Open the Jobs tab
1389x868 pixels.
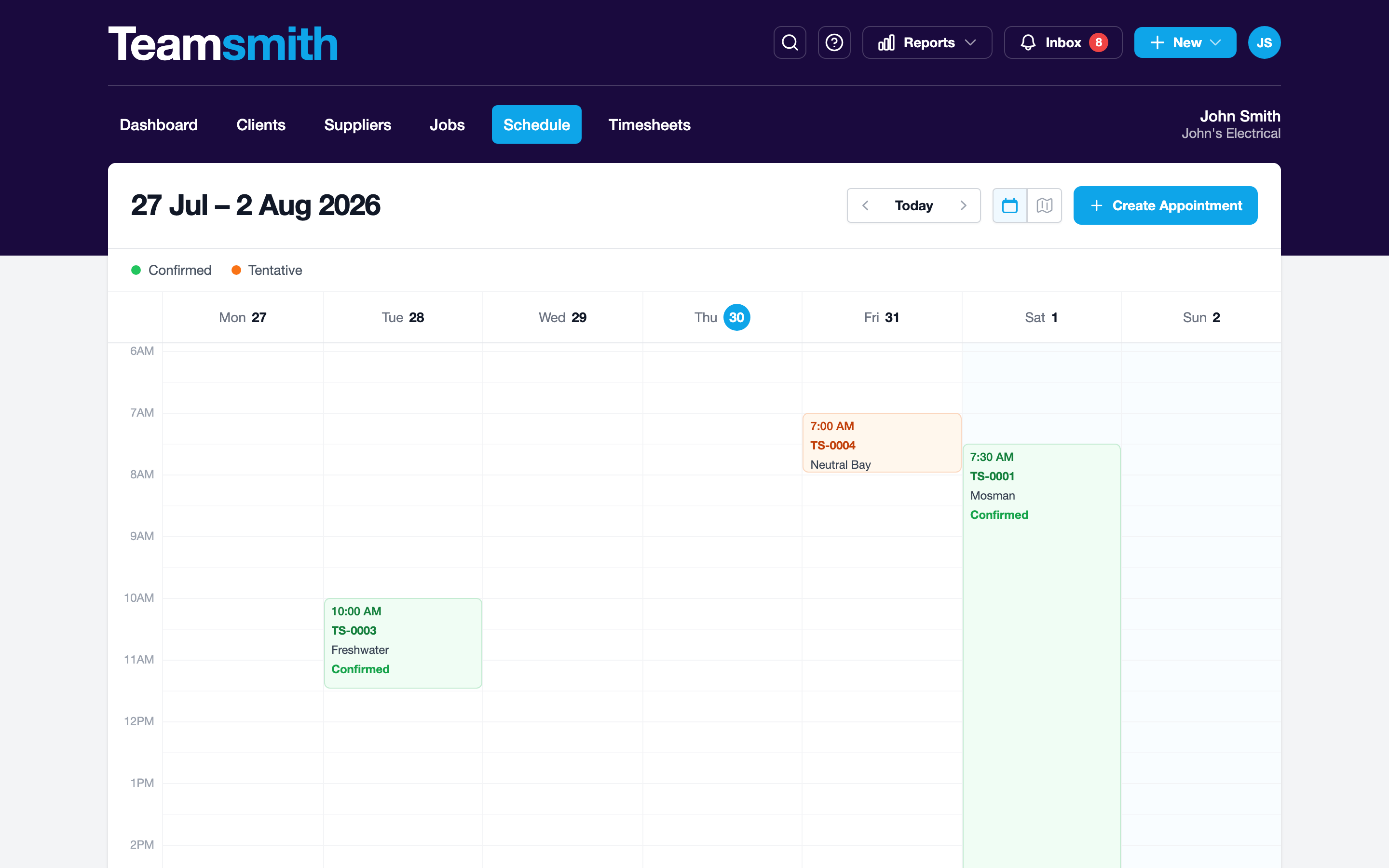pyautogui.click(x=447, y=124)
